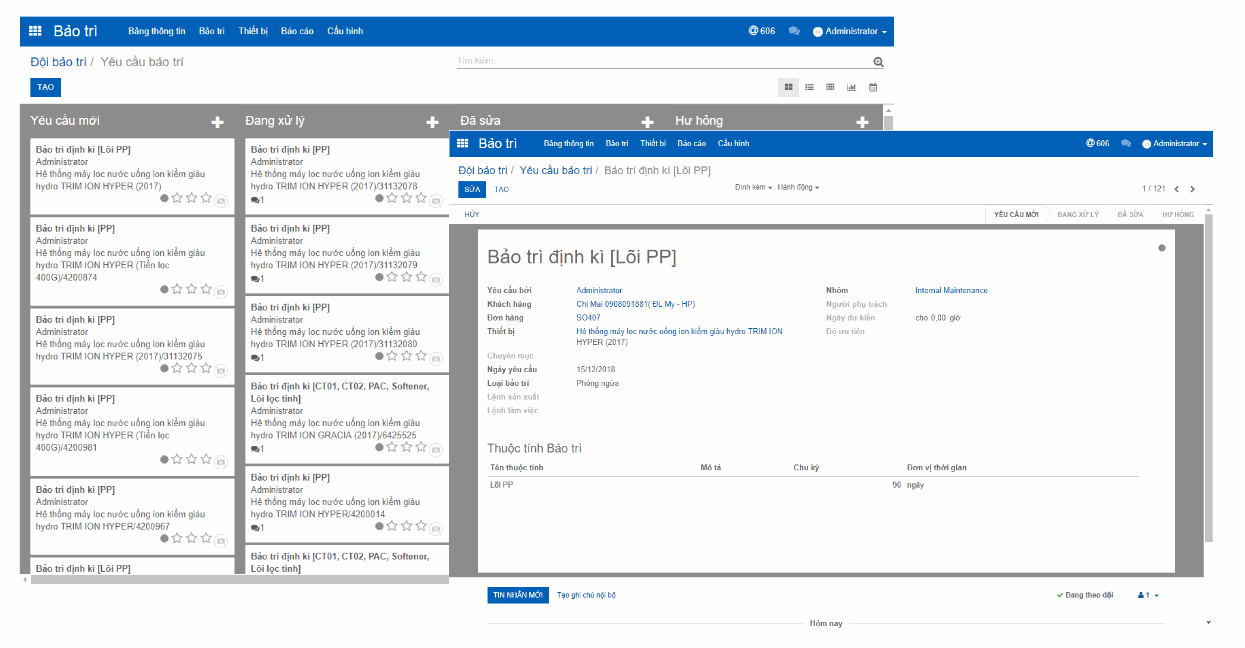
Task: Click the SỬA edit button
Action: tap(470, 188)
